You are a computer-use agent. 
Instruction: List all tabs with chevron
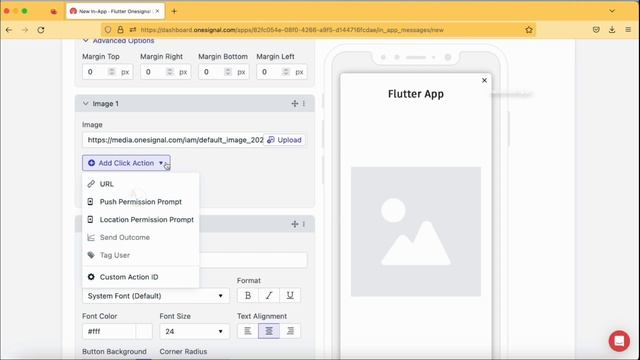coord(612,11)
